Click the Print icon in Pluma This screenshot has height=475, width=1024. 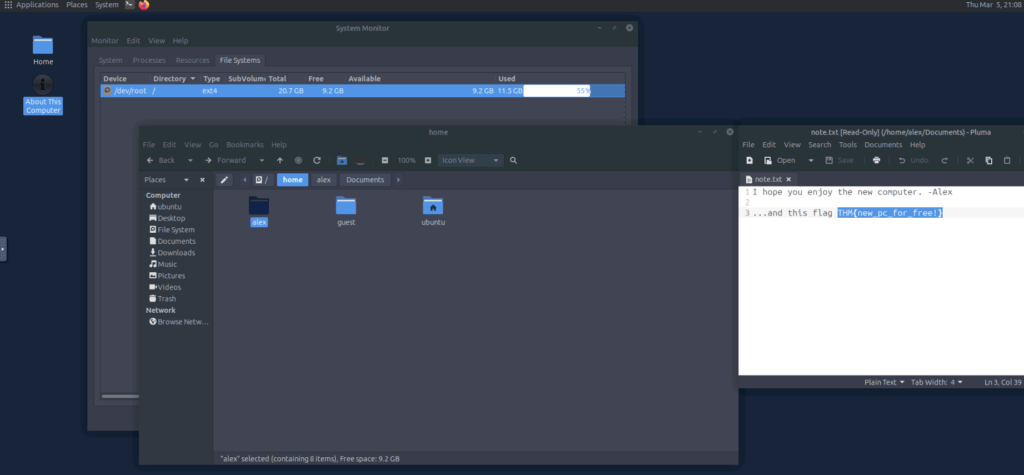tap(876, 160)
